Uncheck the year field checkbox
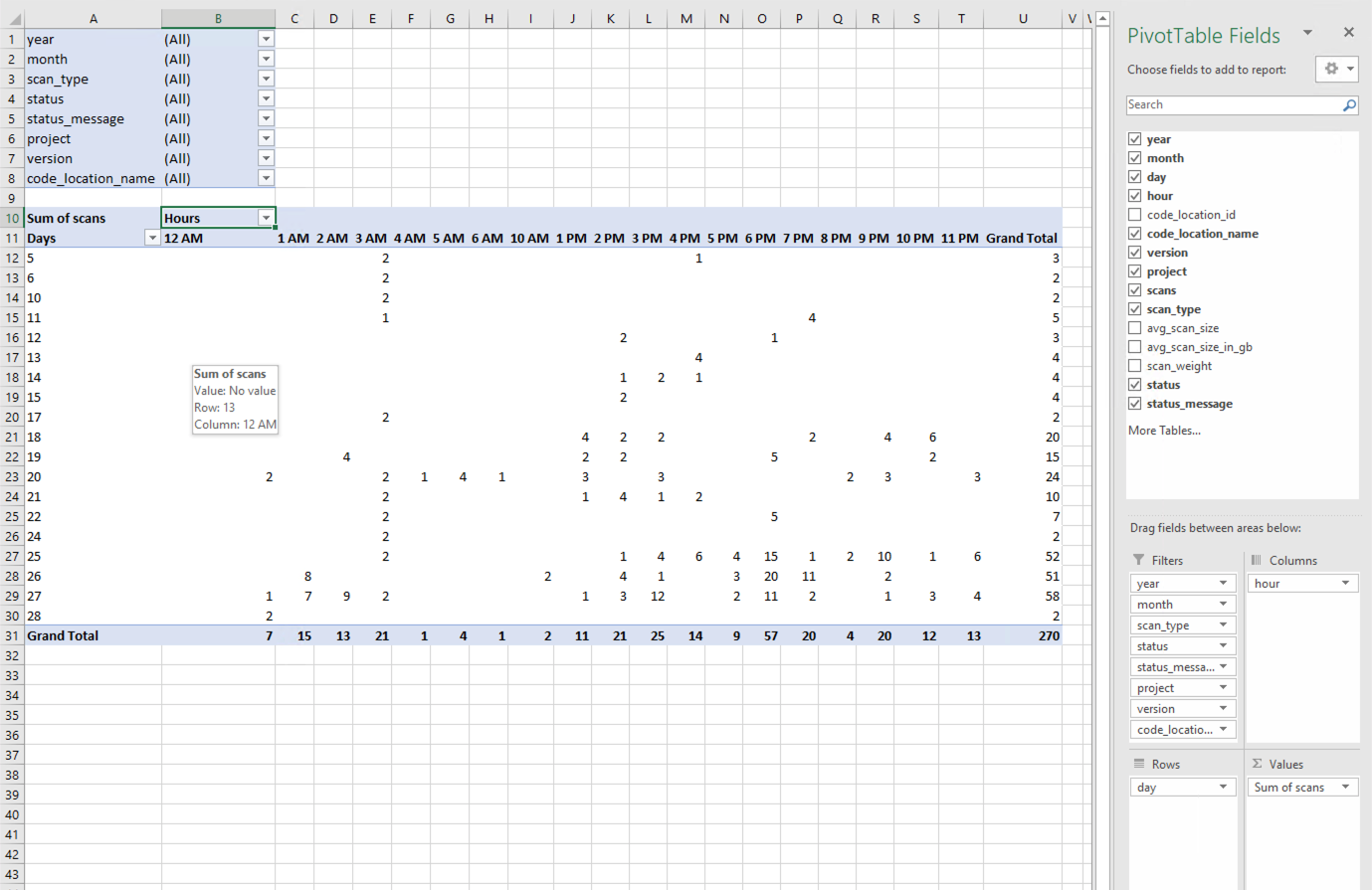The height and width of the screenshot is (890, 1372). click(1134, 139)
